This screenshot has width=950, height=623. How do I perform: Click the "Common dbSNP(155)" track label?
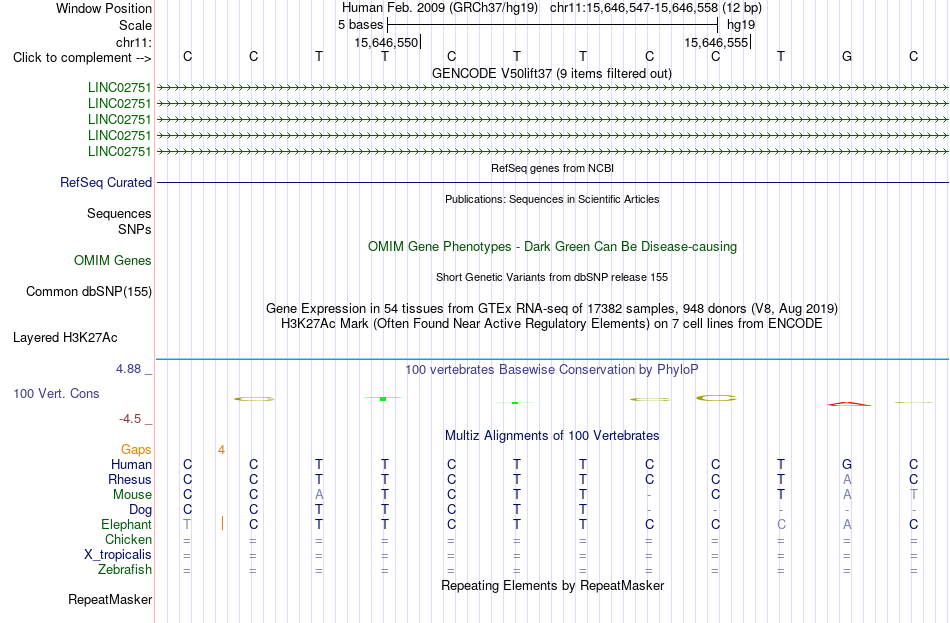pos(88,292)
